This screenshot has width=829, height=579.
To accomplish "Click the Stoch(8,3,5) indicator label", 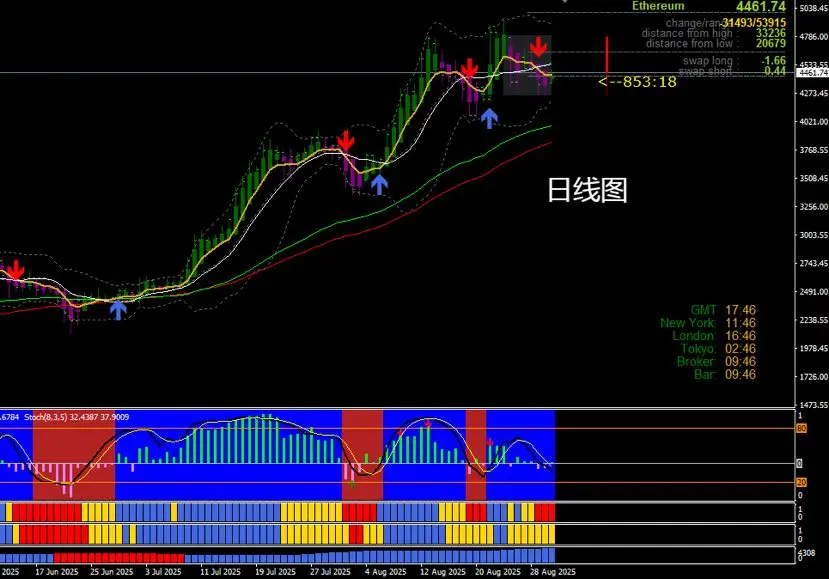I will pos(76,417).
